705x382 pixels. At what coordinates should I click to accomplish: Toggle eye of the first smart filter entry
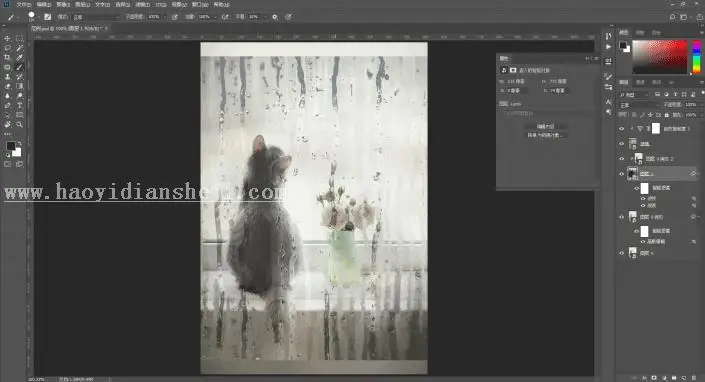pyautogui.click(x=643, y=198)
